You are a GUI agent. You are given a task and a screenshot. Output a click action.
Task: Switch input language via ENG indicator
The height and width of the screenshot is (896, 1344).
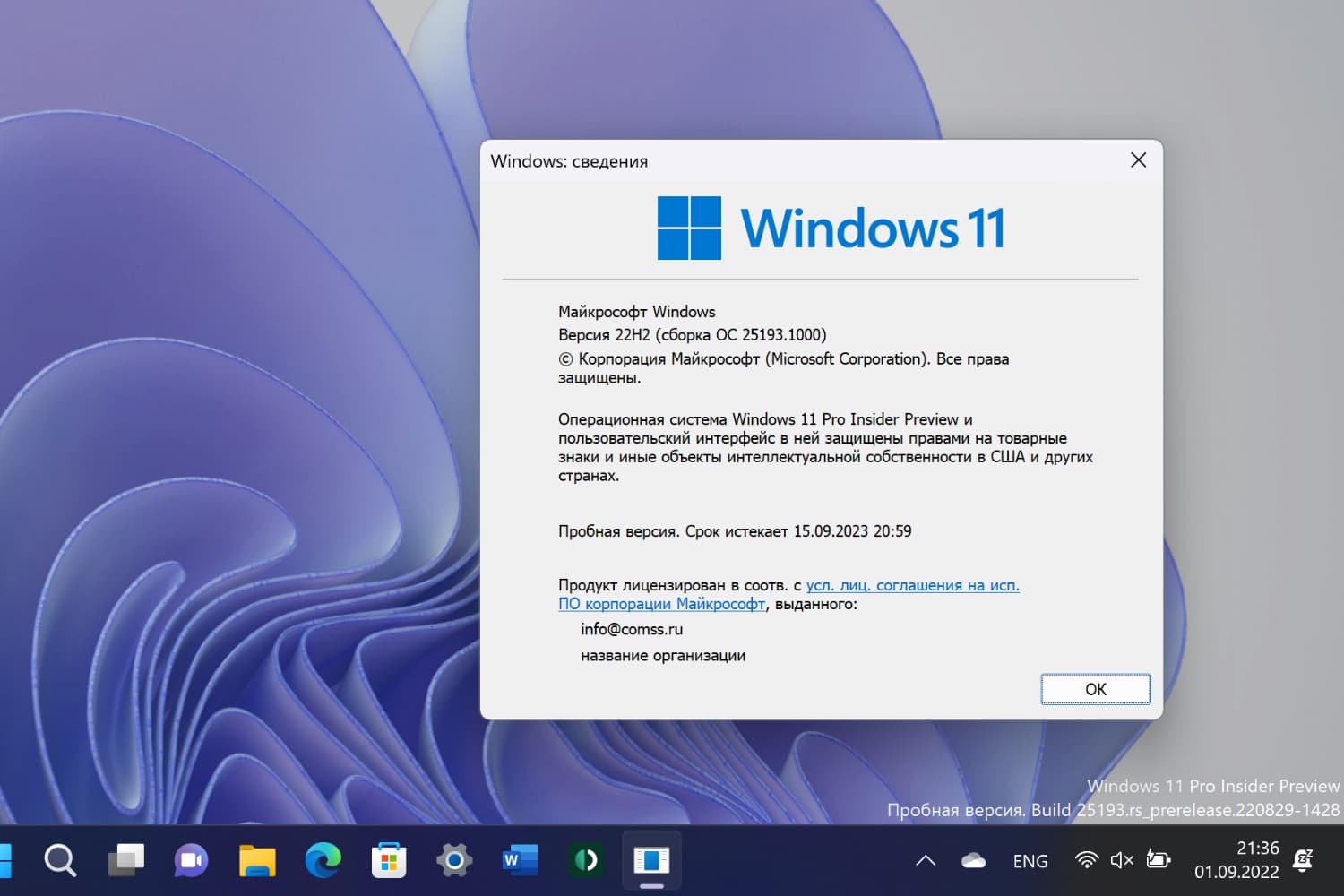1030,861
